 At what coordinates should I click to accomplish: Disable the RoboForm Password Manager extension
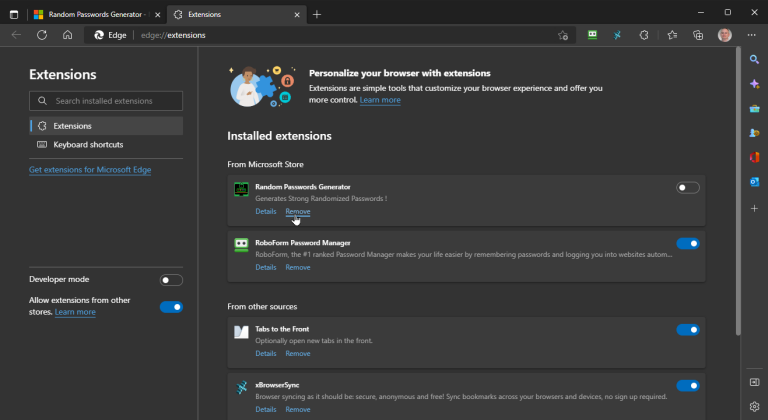688,244
